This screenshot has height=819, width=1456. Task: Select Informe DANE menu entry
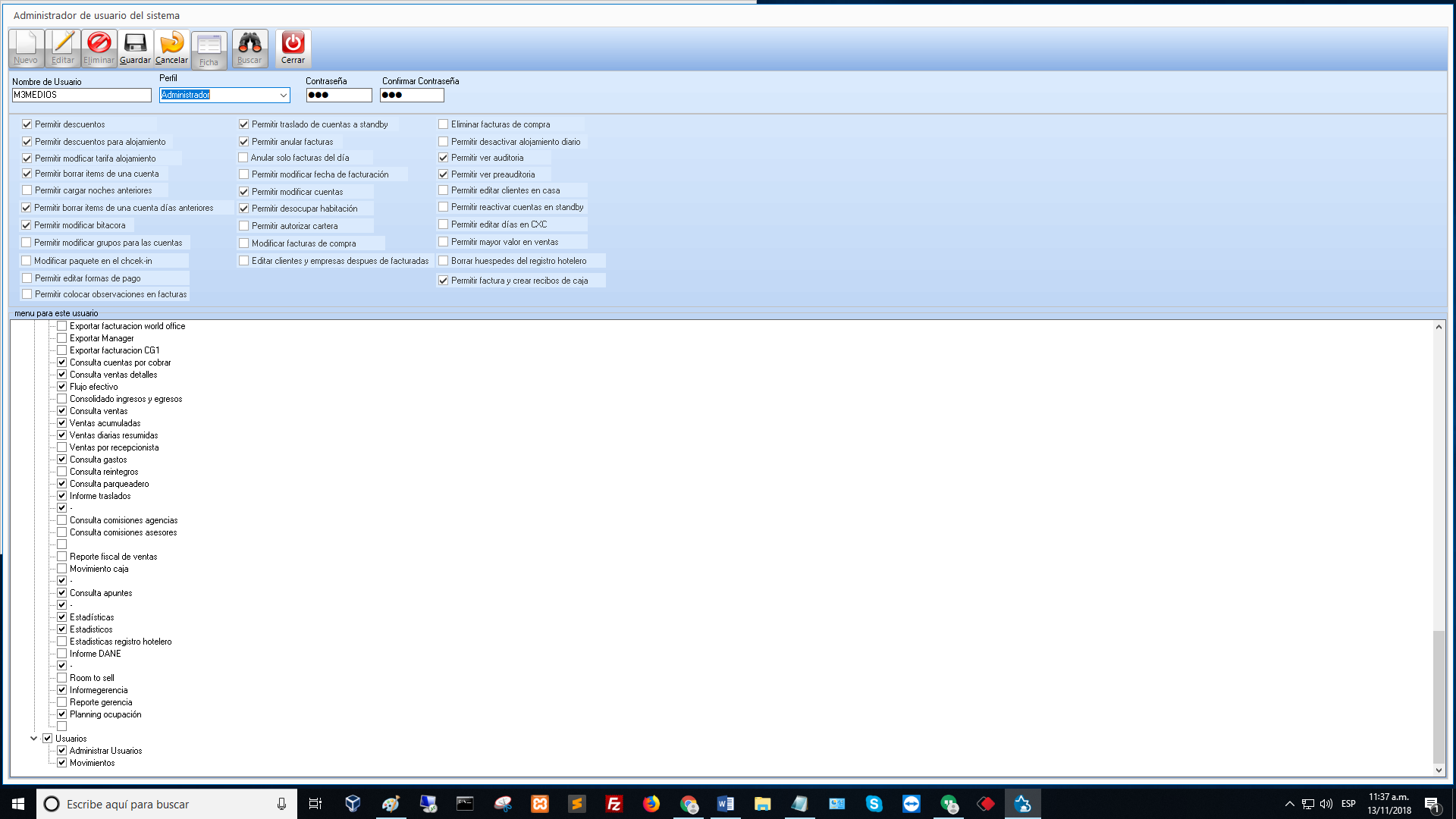coord(95,654)
